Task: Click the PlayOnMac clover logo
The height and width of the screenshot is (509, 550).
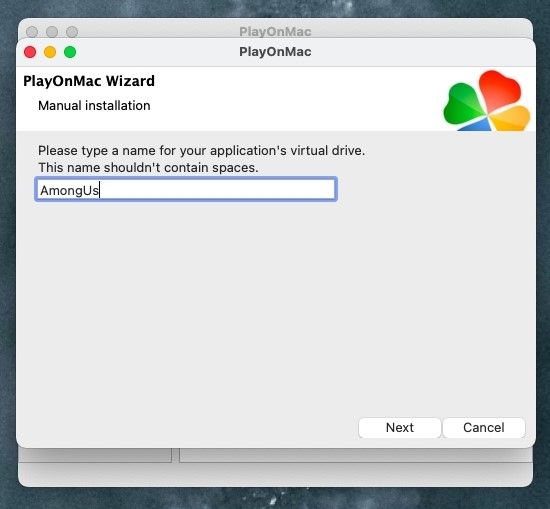Action: coord(487,101)
